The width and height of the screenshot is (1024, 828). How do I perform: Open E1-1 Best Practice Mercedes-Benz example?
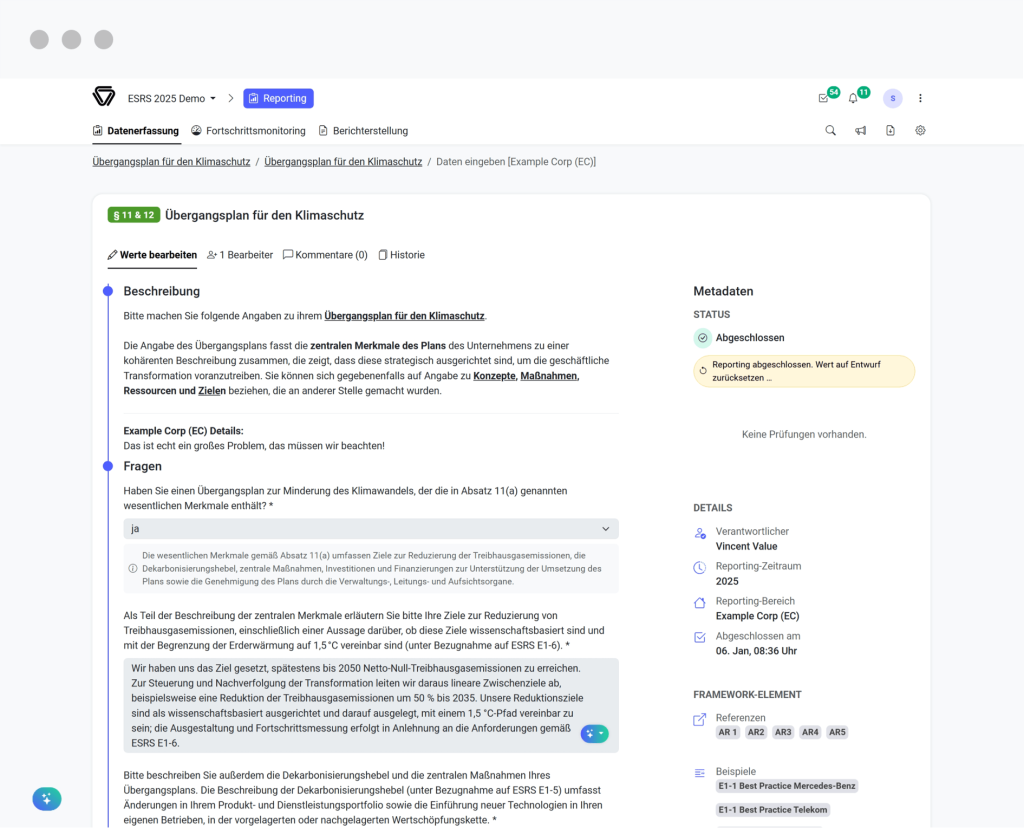[787, 786]
